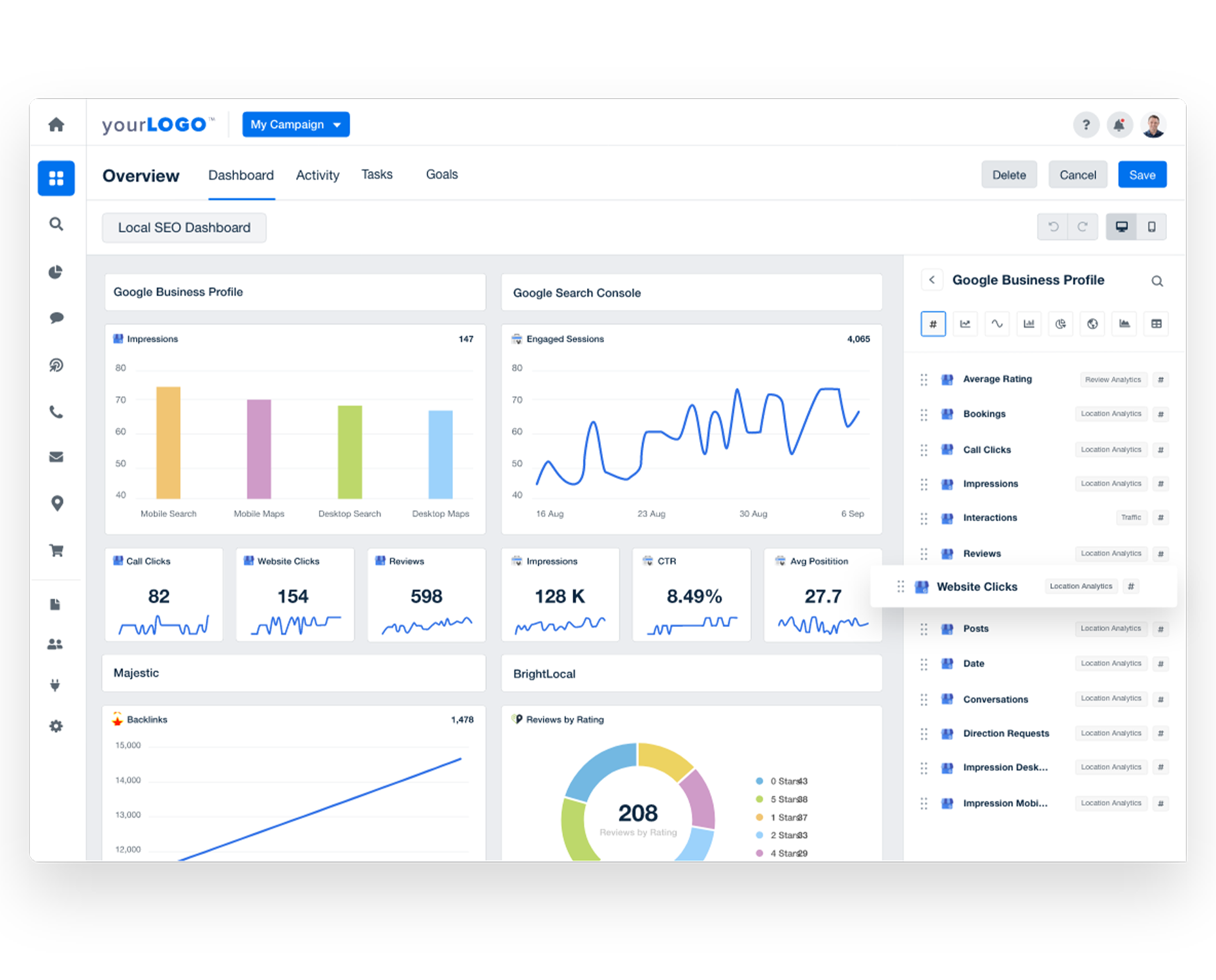This screenshot has height=980, width=1216.
Task: Switch to mobile preview mode
Action: (x=1151, y=227)
